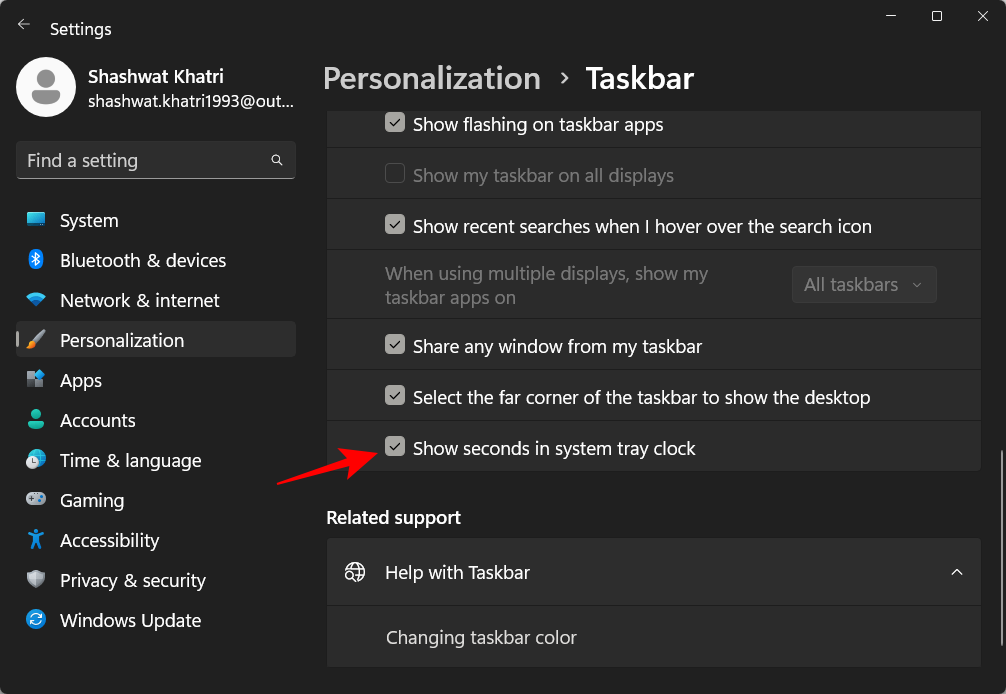Open Network & internet settings
Image resolution: width=1006 pixels, height=694 pixels.
click(138, 300)
